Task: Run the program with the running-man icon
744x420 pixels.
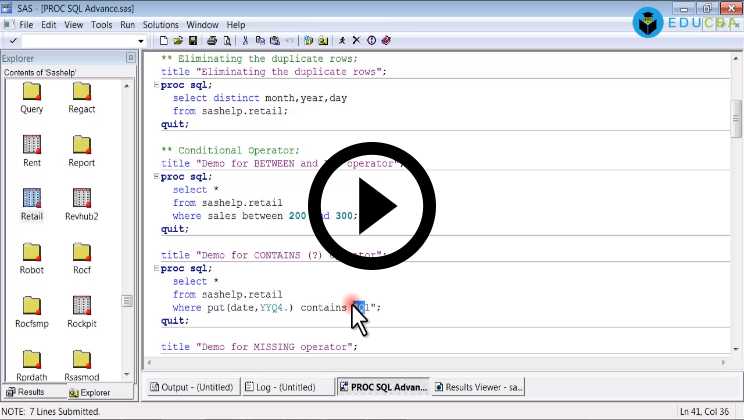Action: pos(342,41)
